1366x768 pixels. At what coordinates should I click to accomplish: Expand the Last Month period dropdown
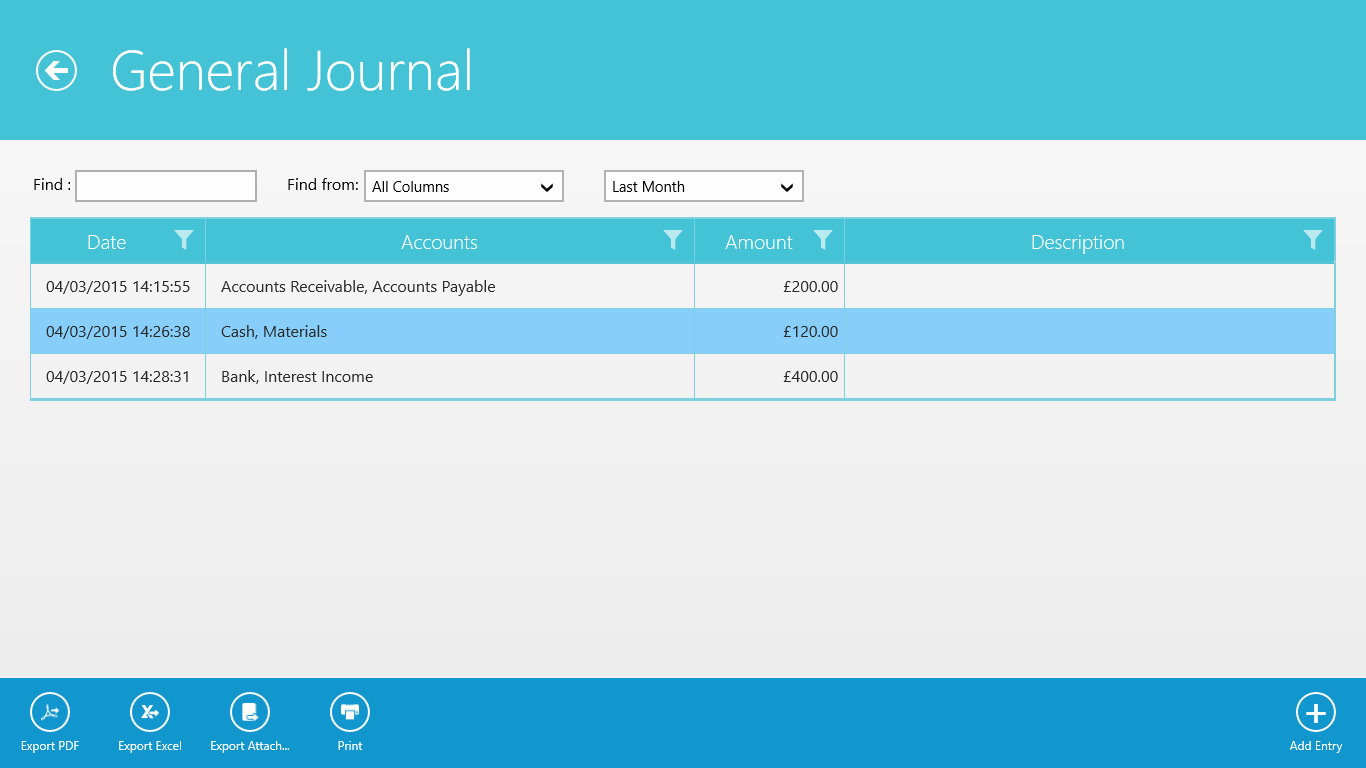coord(703,187)
